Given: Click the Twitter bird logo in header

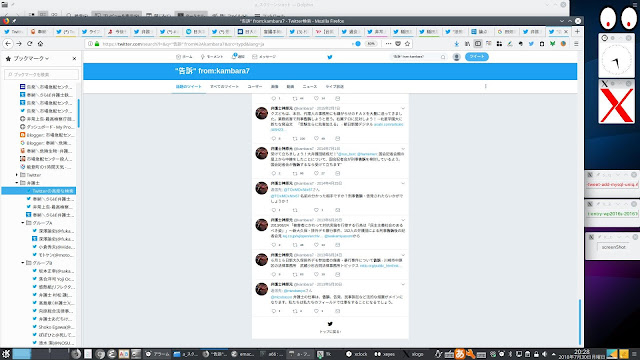Looking at the screenshot, I should 330,57.
